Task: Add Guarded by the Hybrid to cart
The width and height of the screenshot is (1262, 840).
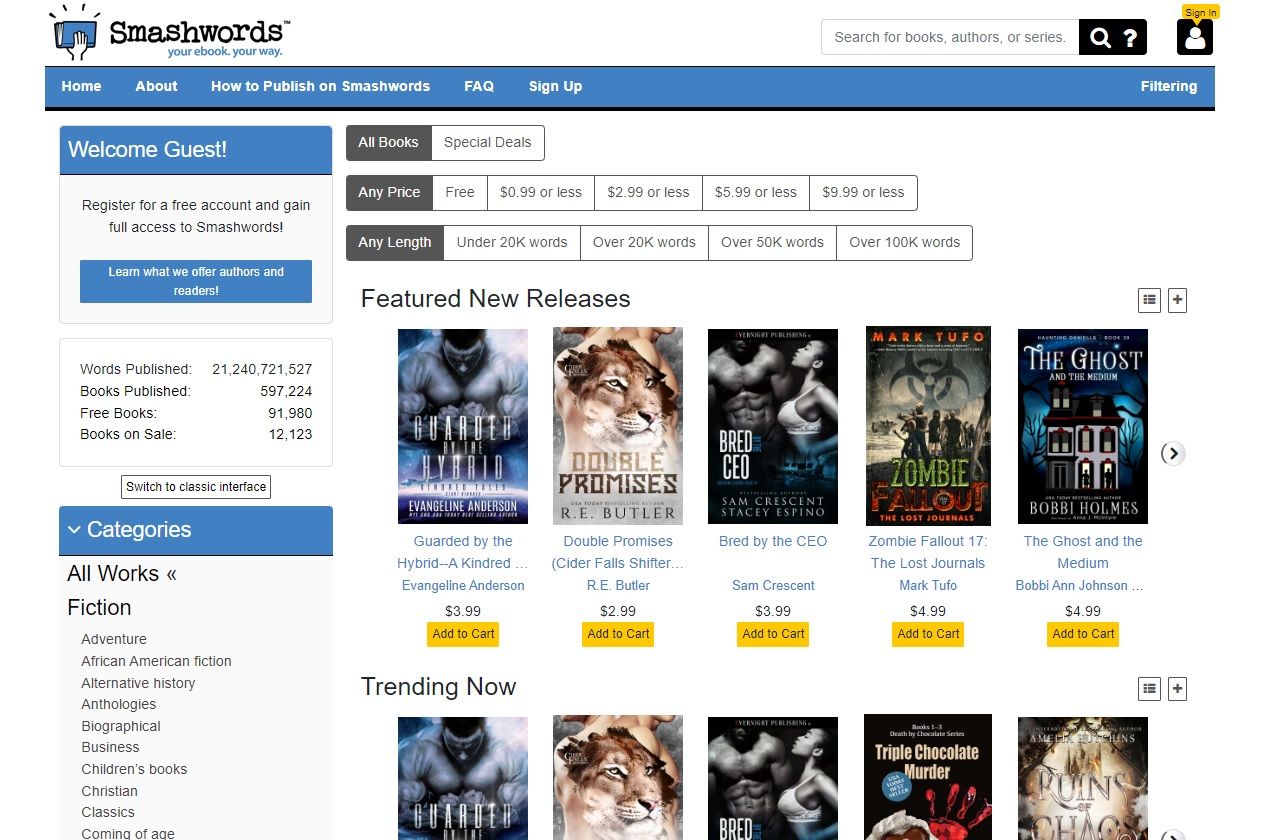Action: click(x=463, y=634)
